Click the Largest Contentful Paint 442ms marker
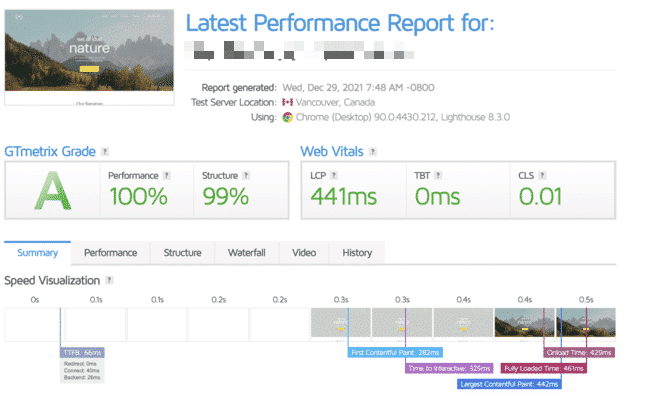This screenshot has width=649, height=415. tap(509, 384)
